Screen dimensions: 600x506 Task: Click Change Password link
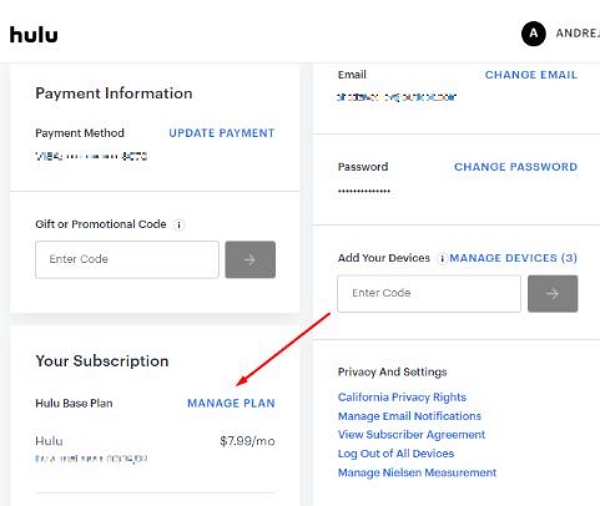[x=515, y=167]
